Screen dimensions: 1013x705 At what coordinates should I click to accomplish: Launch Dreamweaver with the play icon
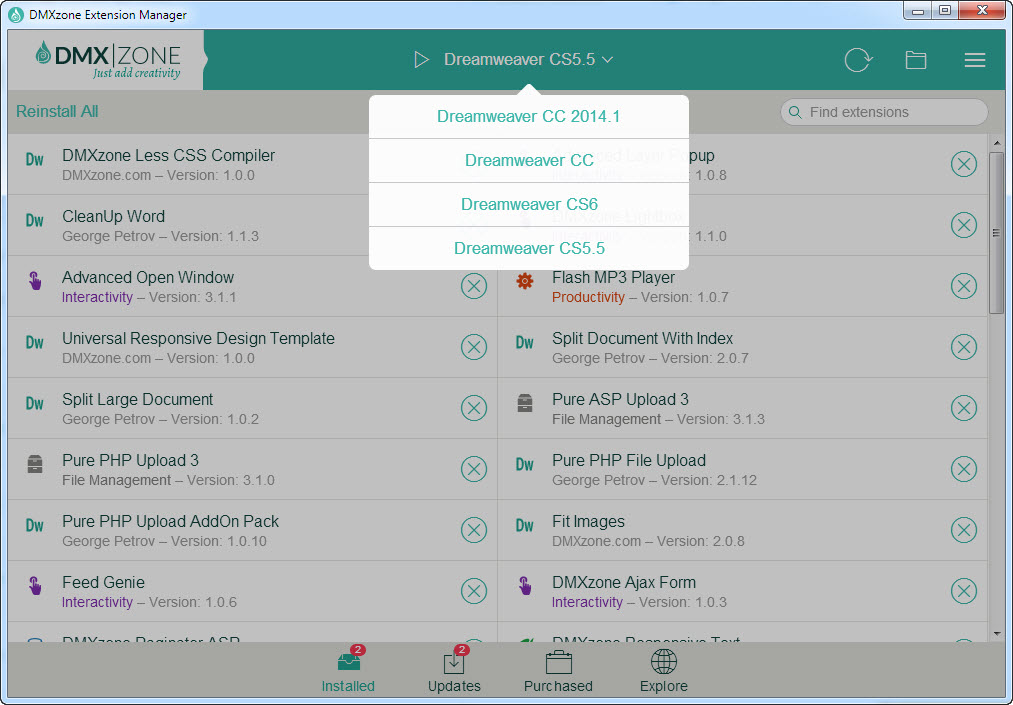(x=421, y=60)
